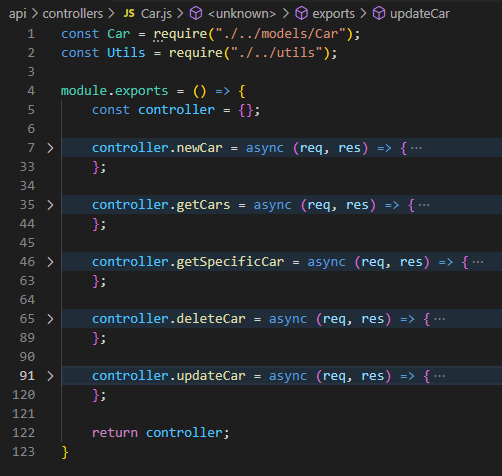Viewport: 502px width, 476px height.
Task: Click the 'api' breadcrumb segment
Action: (18, 14)
